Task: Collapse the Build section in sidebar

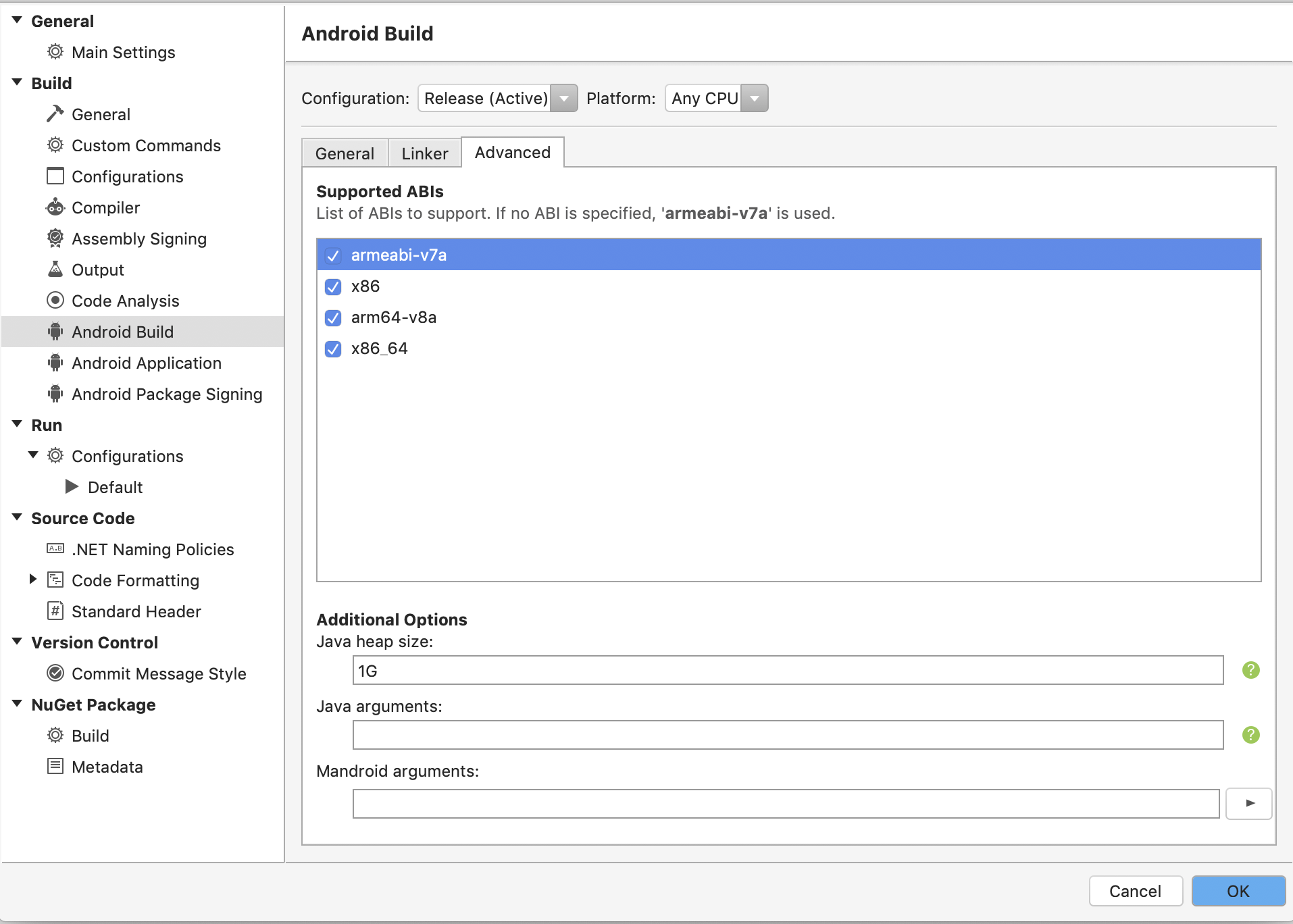Action: (18, 82)
